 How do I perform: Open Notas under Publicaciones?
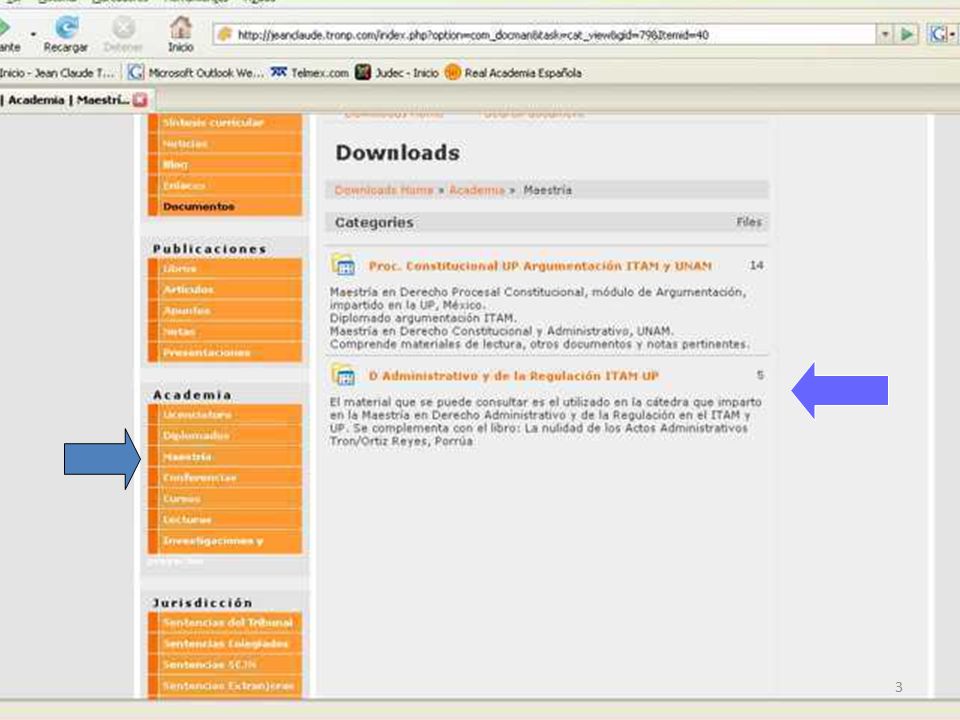pyautogui.click(x=225, y=331)
